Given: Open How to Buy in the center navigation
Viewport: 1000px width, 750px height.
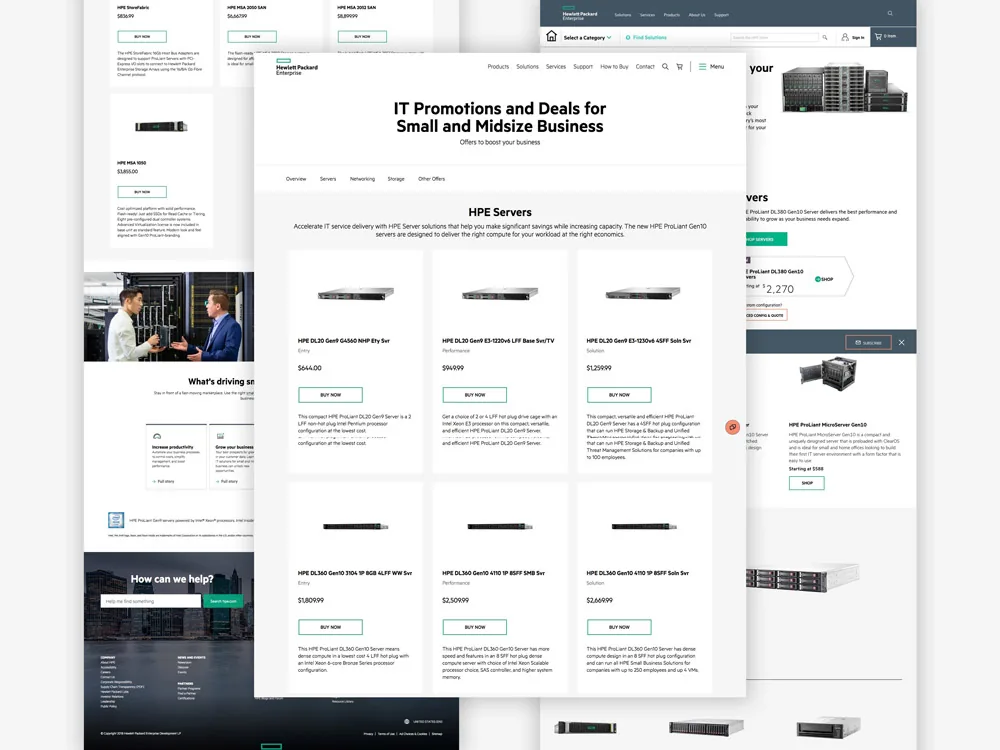Looking at the screenshot, I should 614,66.
